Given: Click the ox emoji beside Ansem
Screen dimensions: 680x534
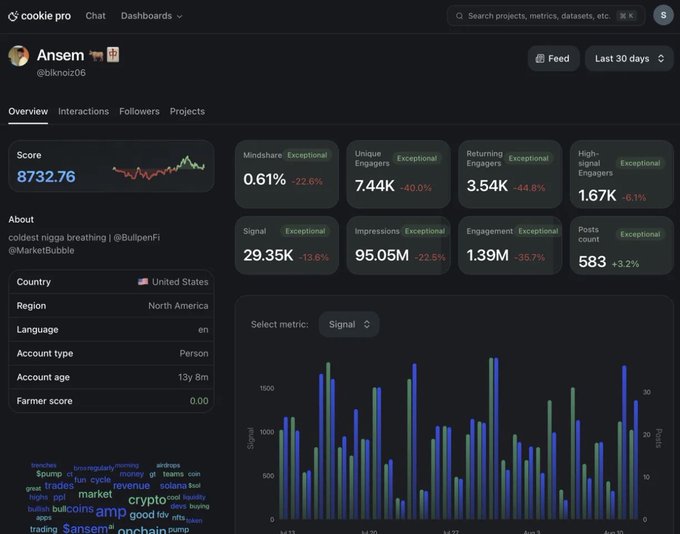Looking at the screenshot, I should [96, 56].
